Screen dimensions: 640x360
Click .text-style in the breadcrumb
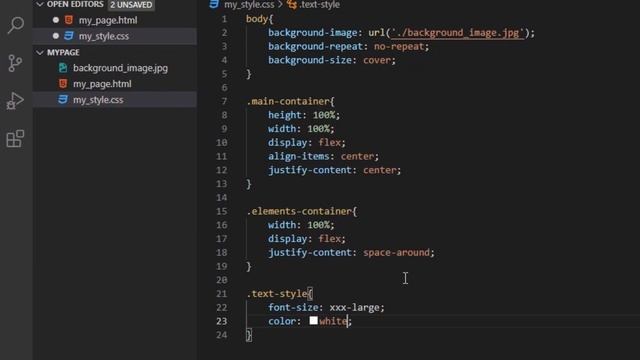pyautogui.click(x=320, y=5)
